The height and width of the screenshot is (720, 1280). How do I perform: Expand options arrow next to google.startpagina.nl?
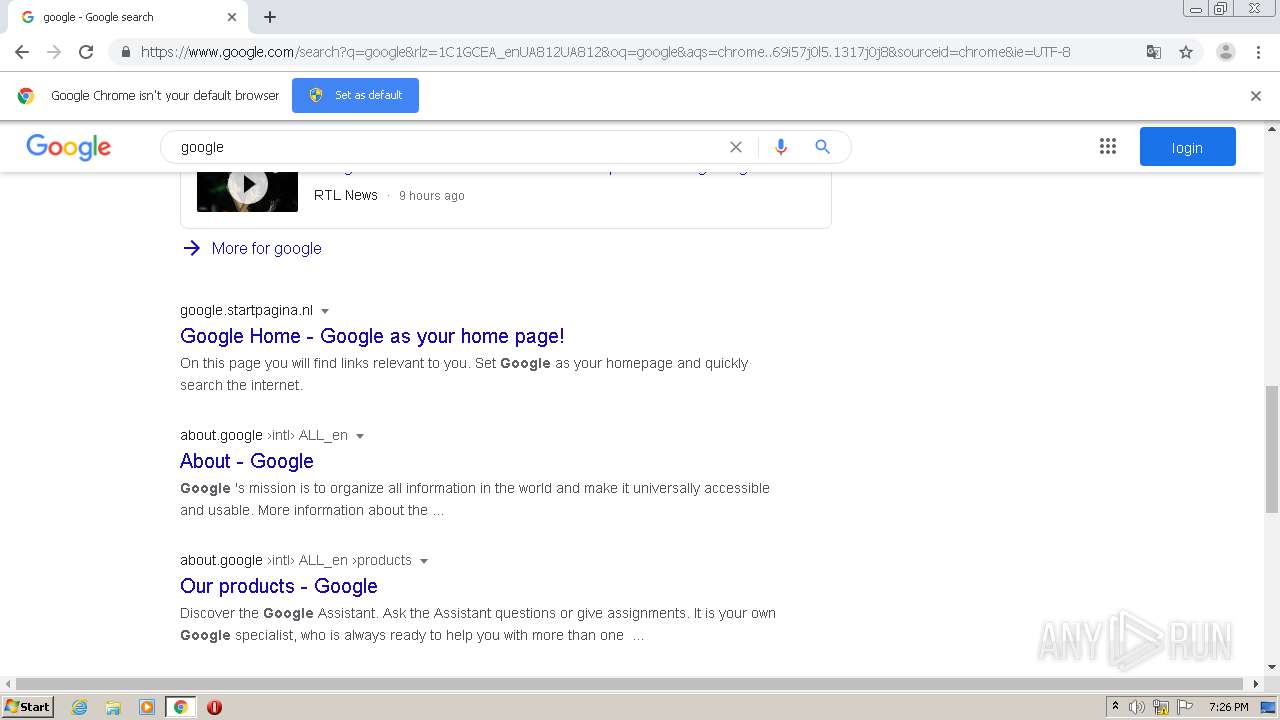point(325,311)
